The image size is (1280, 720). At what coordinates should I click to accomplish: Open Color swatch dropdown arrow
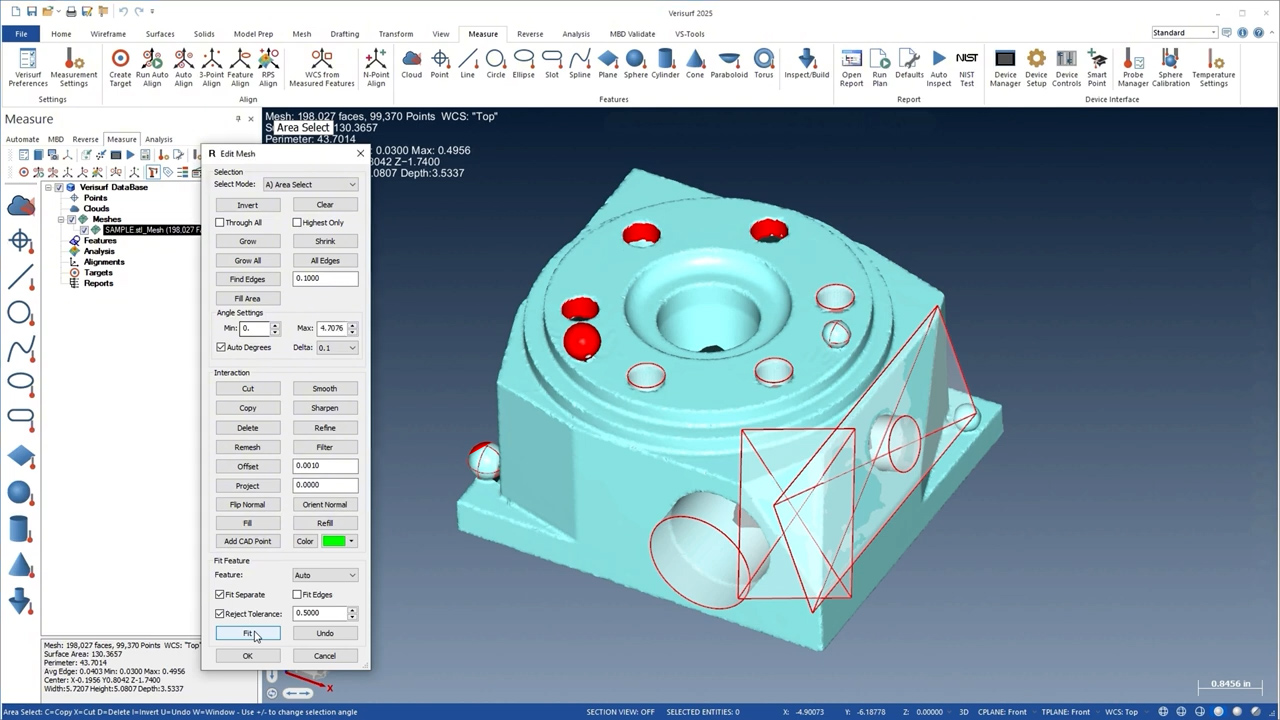351,541
